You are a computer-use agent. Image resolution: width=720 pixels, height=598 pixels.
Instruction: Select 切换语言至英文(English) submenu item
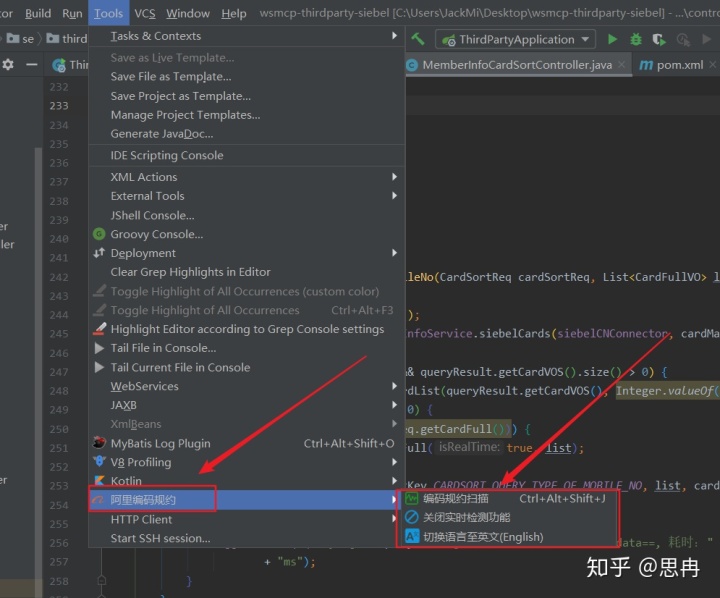tap(508, 536)
